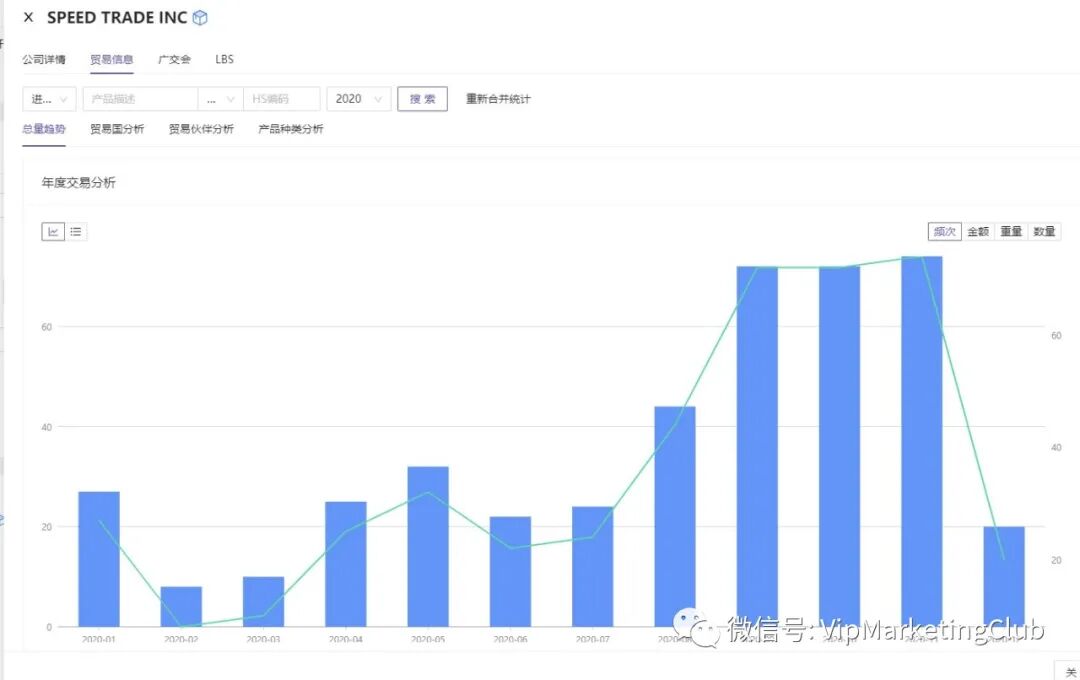Screen dimensions: 1080x680
Task: Select the 产品种类分析 sub-tab
Action: click(291, 129)
